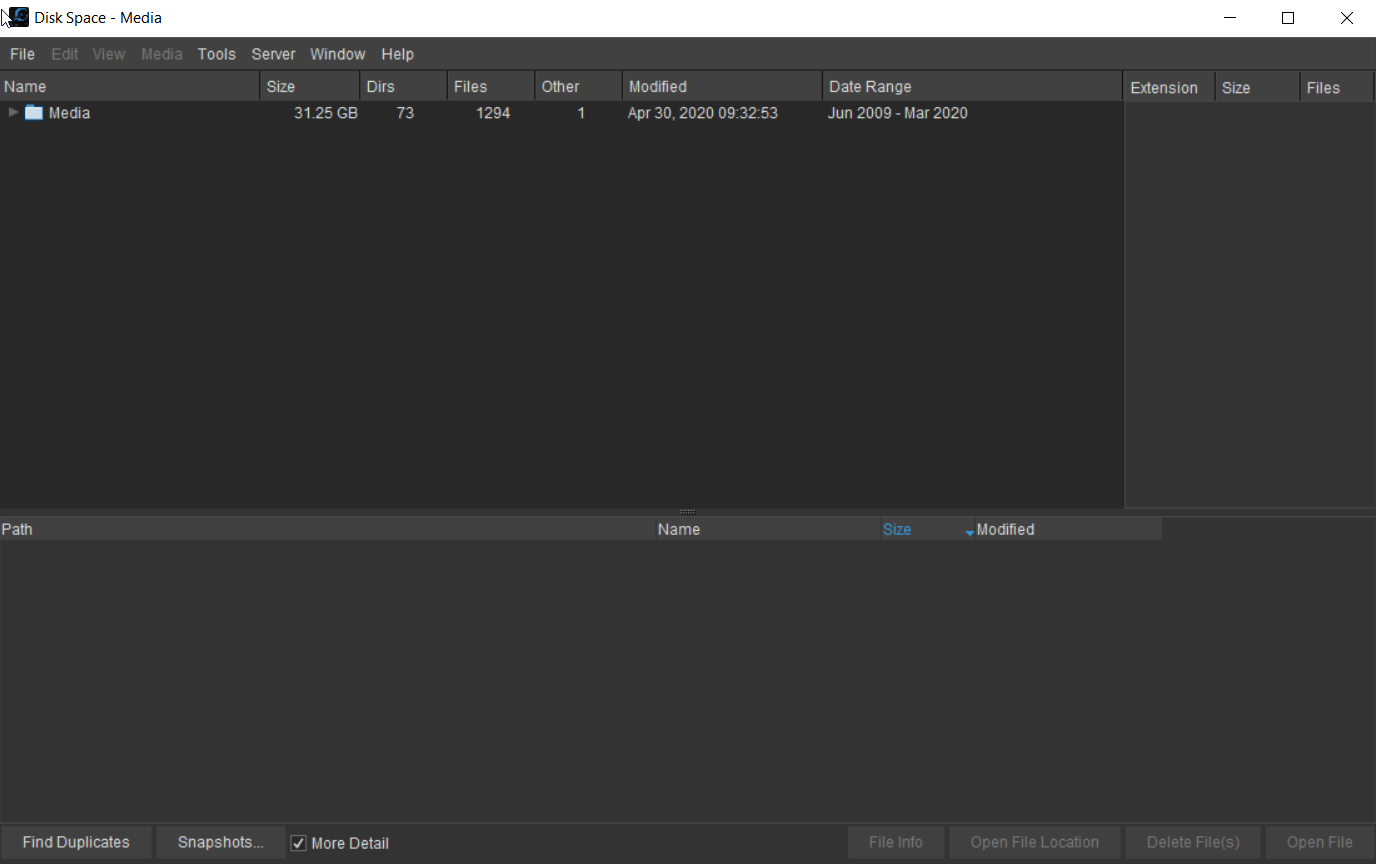Click the blue sort arrow before Modified
The image size is (1376, 864).
(x=969, y=533)
